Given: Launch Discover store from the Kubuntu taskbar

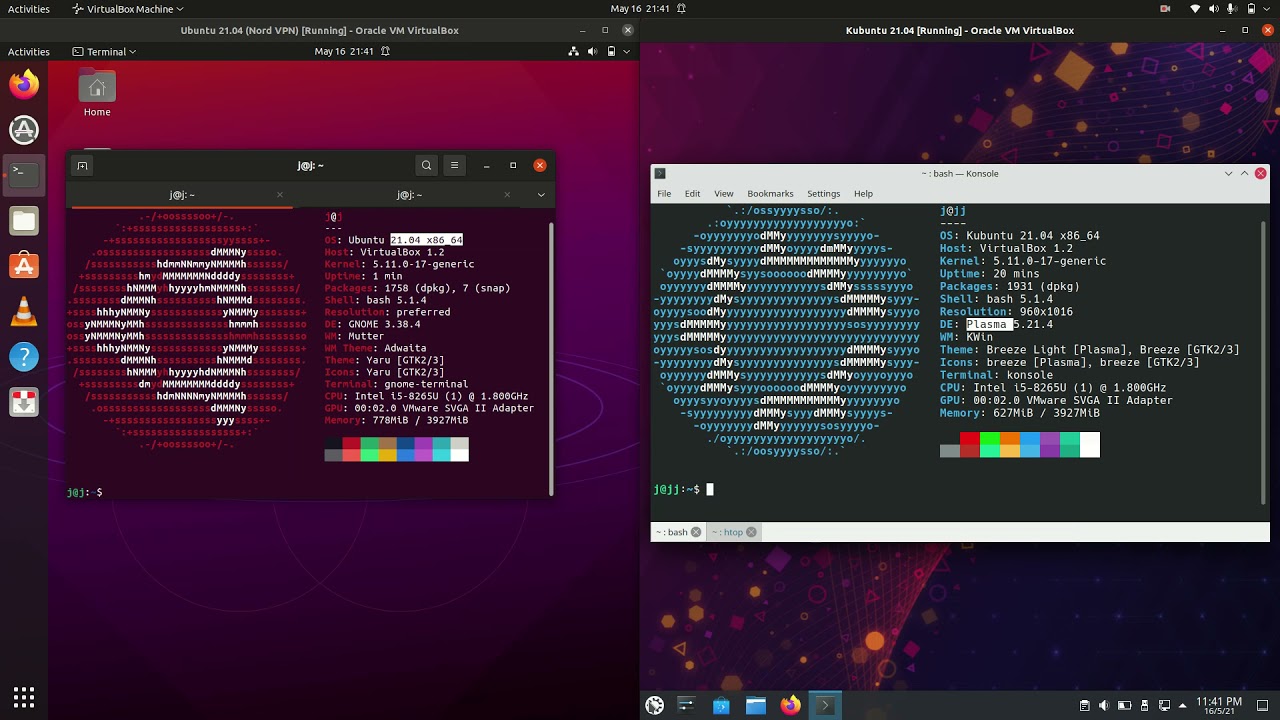Looking at the screenshot, I should [x=721, y=705].
